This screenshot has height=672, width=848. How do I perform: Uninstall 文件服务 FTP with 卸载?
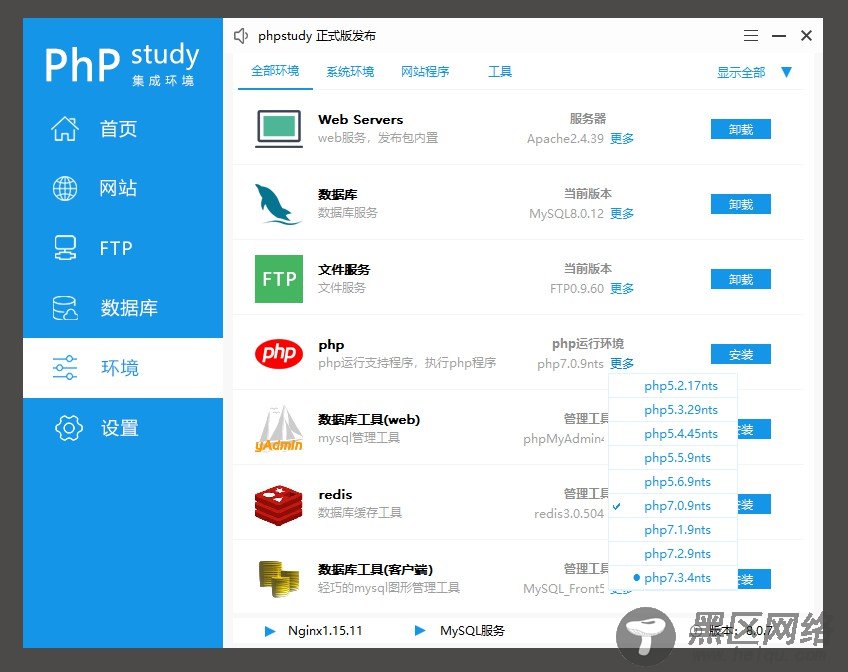tap(740, 280)
